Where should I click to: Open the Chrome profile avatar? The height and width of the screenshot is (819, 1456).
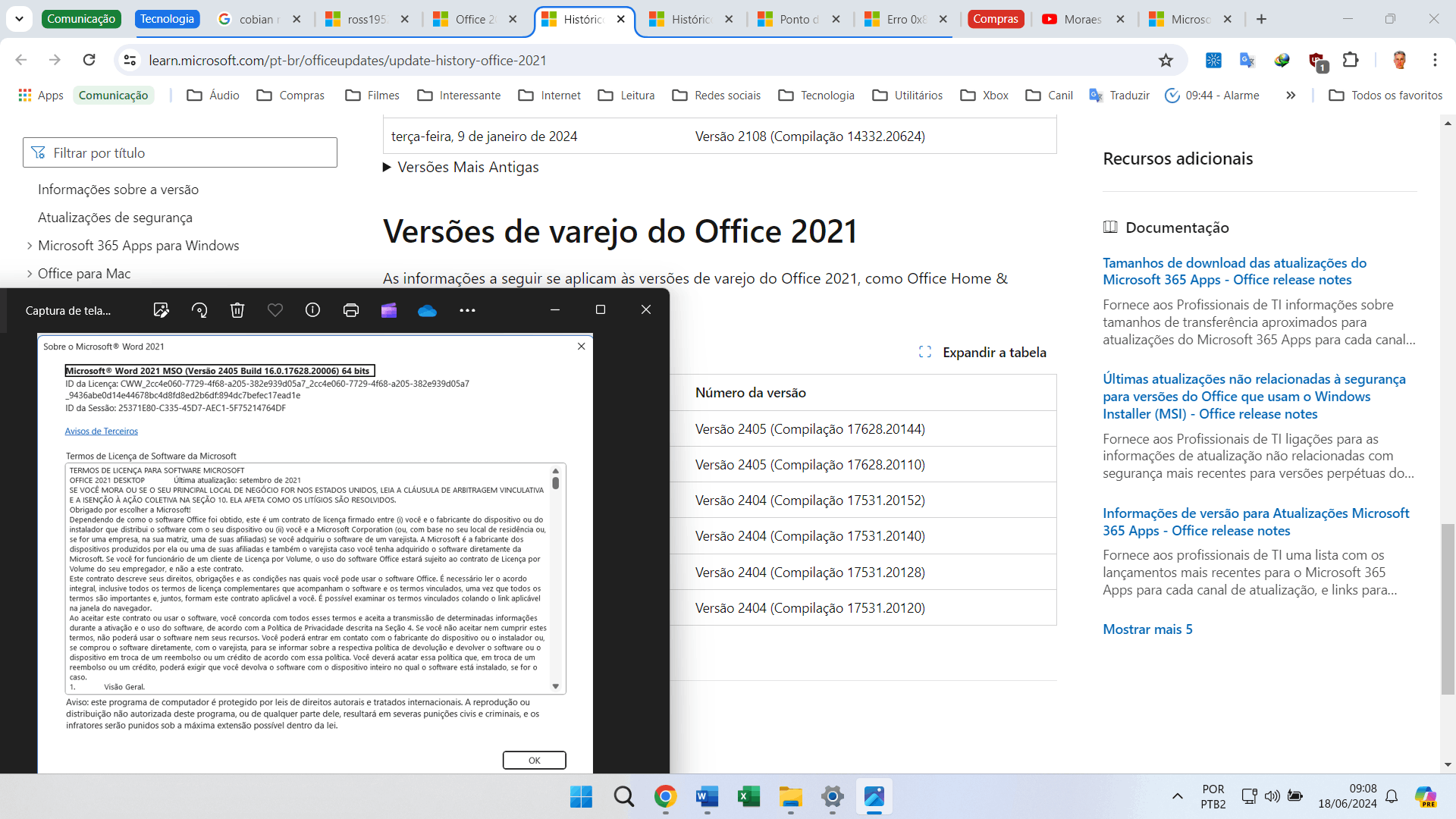pyautogui.click(x=1400, y=60)
